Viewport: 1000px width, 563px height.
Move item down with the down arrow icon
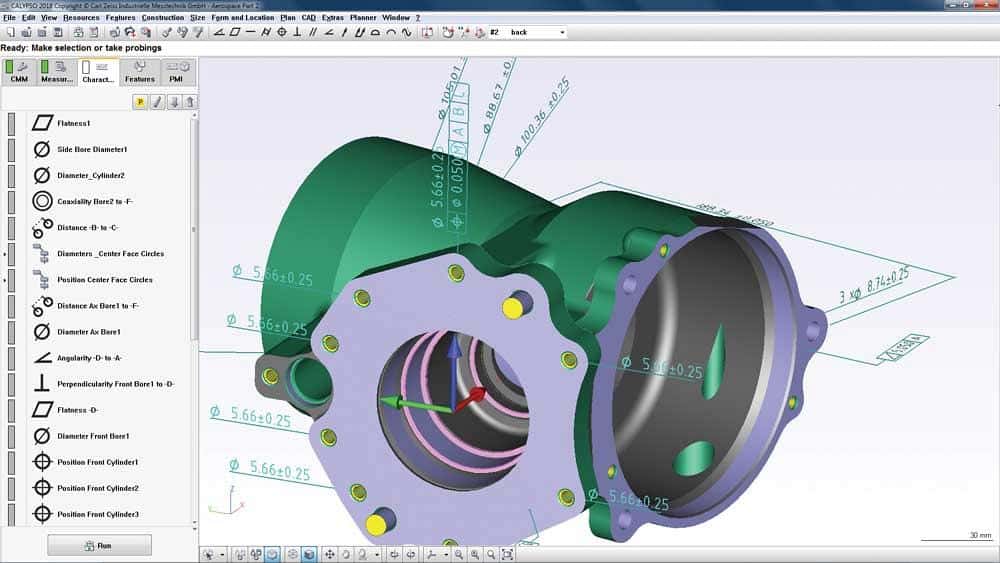173,101
